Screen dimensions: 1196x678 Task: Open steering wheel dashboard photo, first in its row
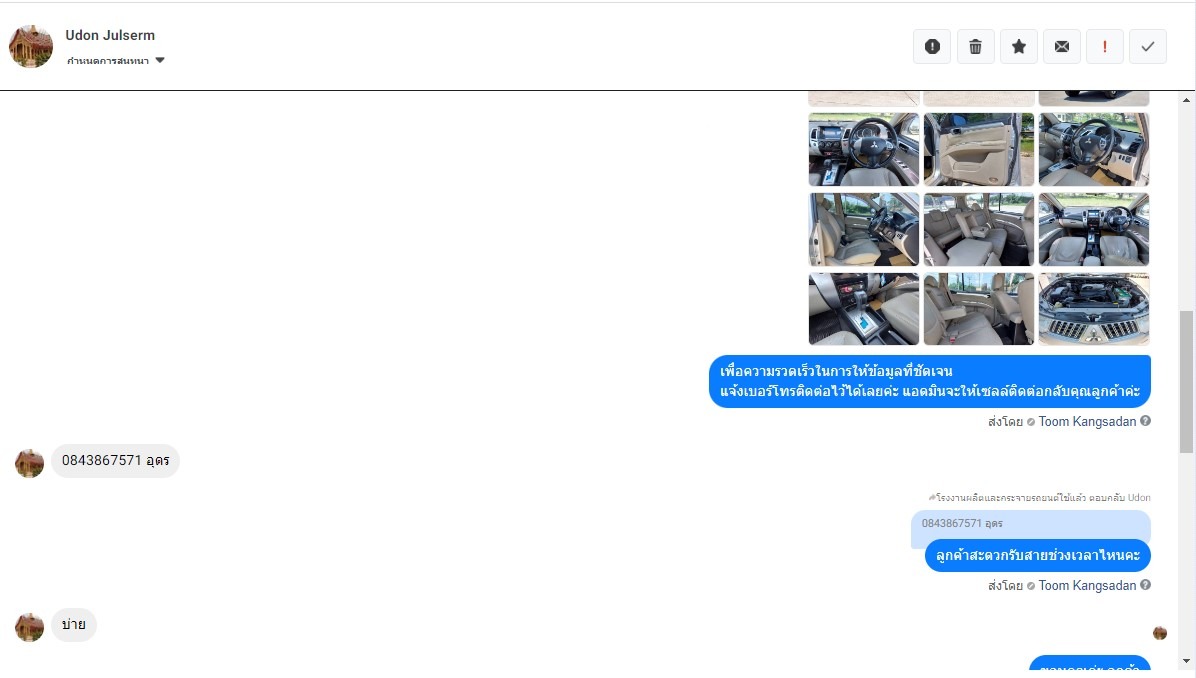(x=863, y=149)
